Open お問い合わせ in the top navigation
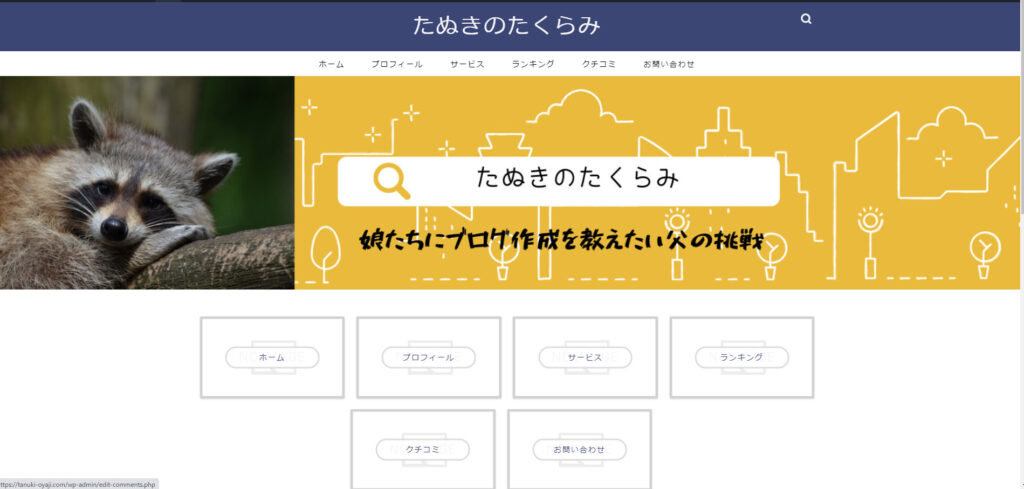This screenshot has width=1024, height=489. click(x=669, y=64)
